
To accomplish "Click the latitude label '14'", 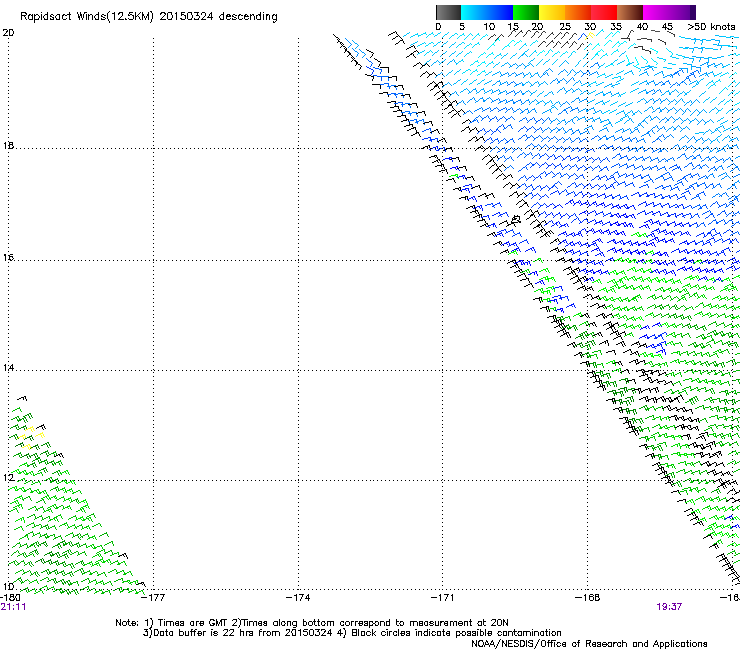I will point(8,368).
